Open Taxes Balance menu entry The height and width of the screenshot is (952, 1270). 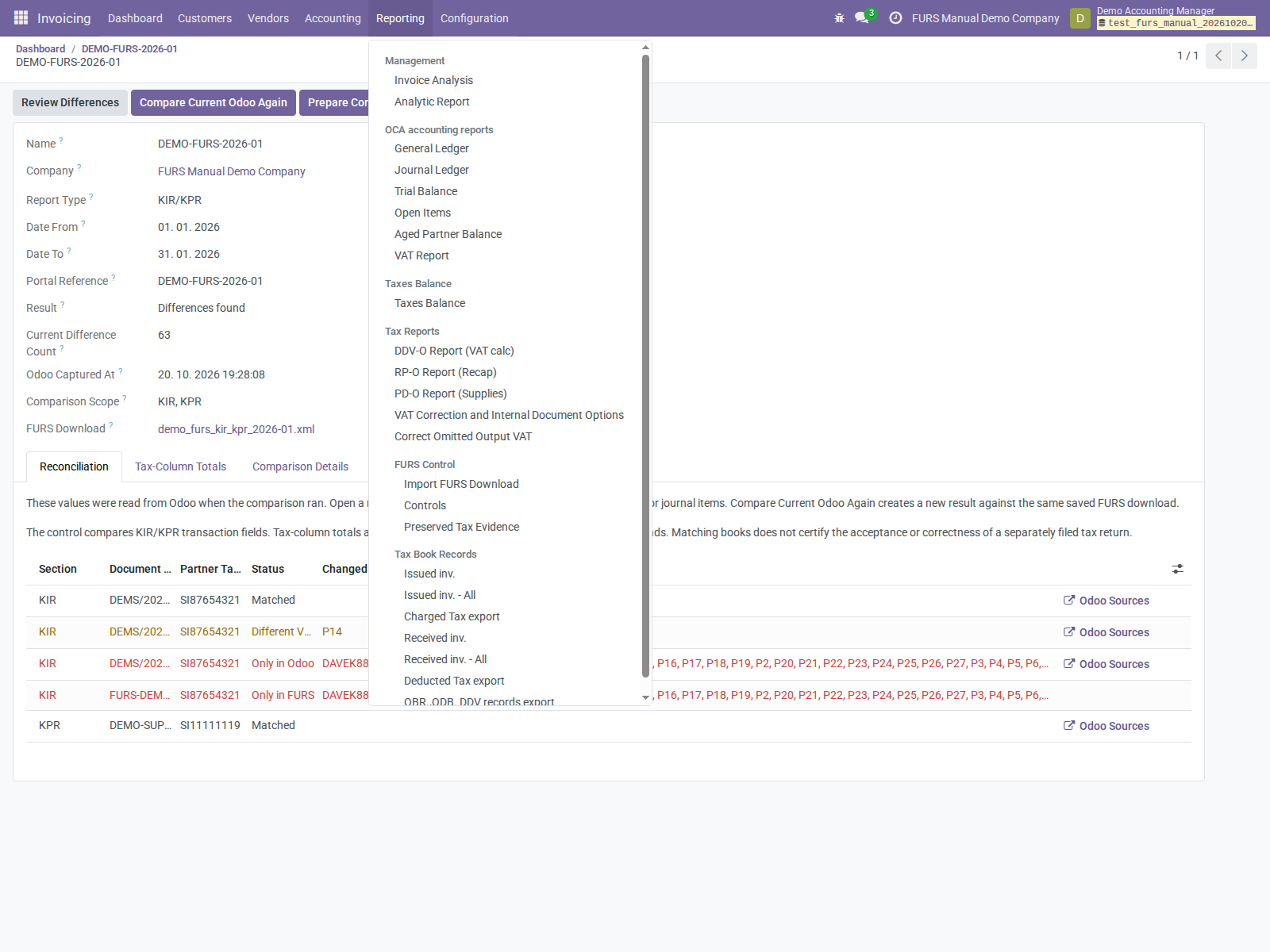(429, 303)
